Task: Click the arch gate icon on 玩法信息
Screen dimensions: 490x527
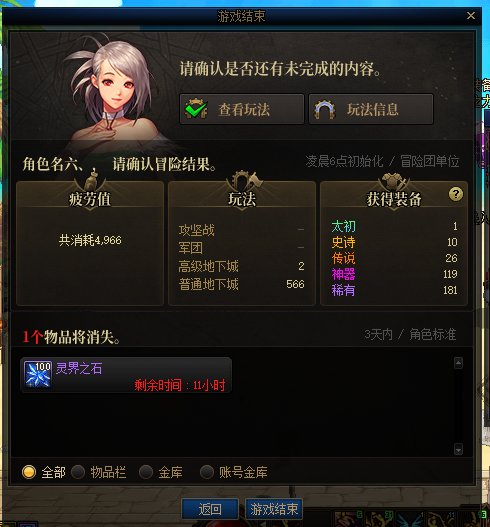Action: click(324, 110)
